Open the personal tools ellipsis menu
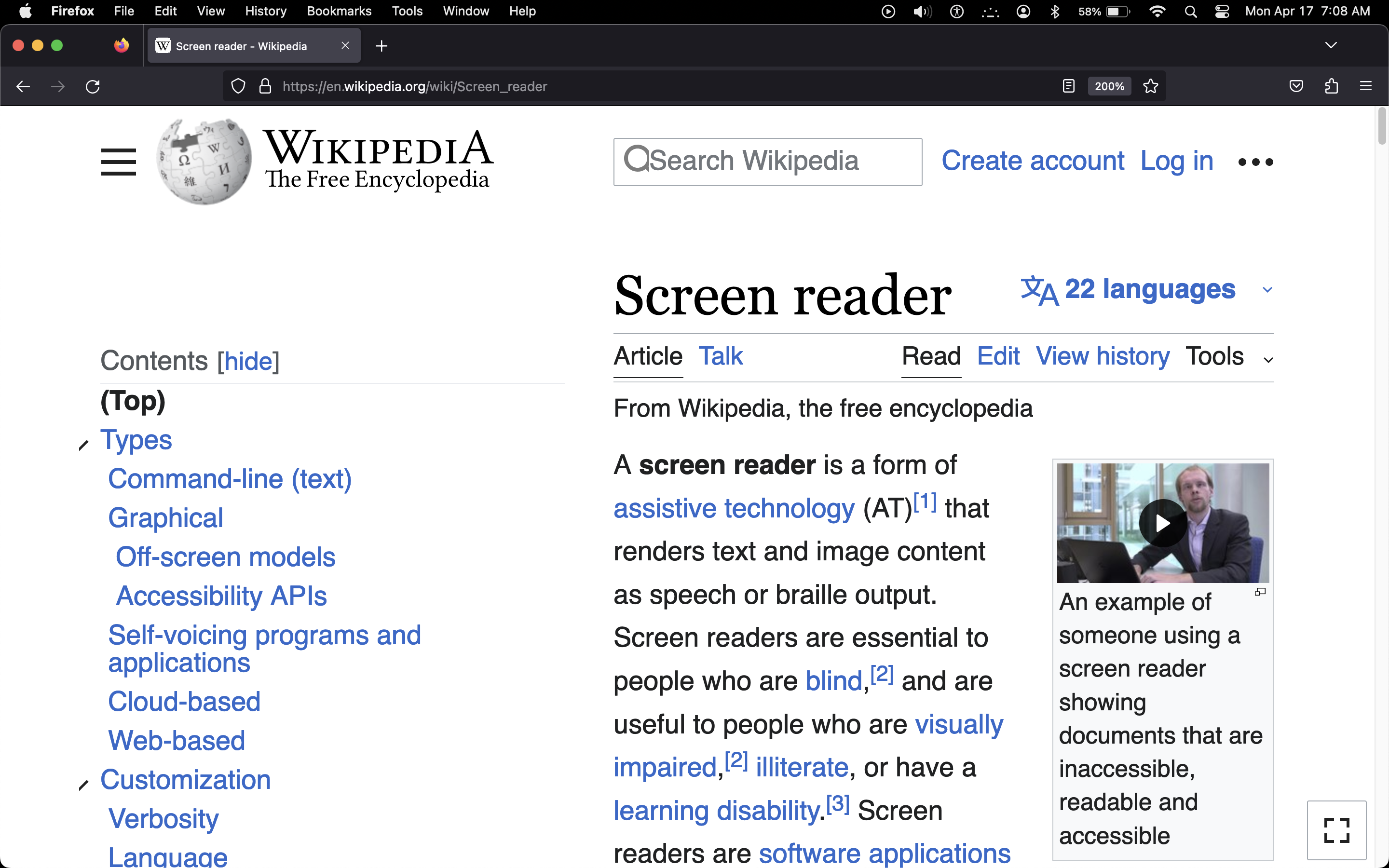Screen dimensions: 1389x868 pos(1255,163)
